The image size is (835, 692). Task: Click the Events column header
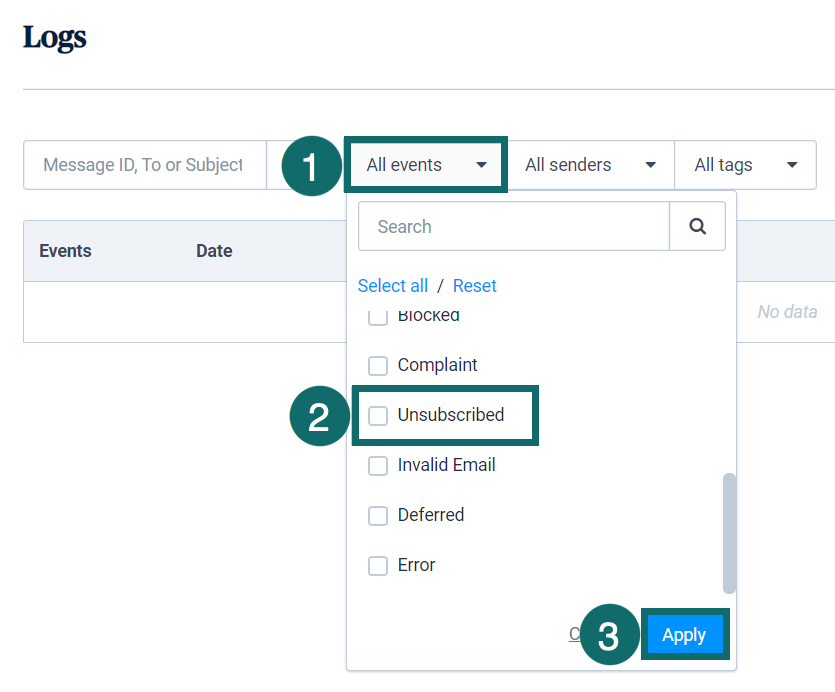pos(65,250)
